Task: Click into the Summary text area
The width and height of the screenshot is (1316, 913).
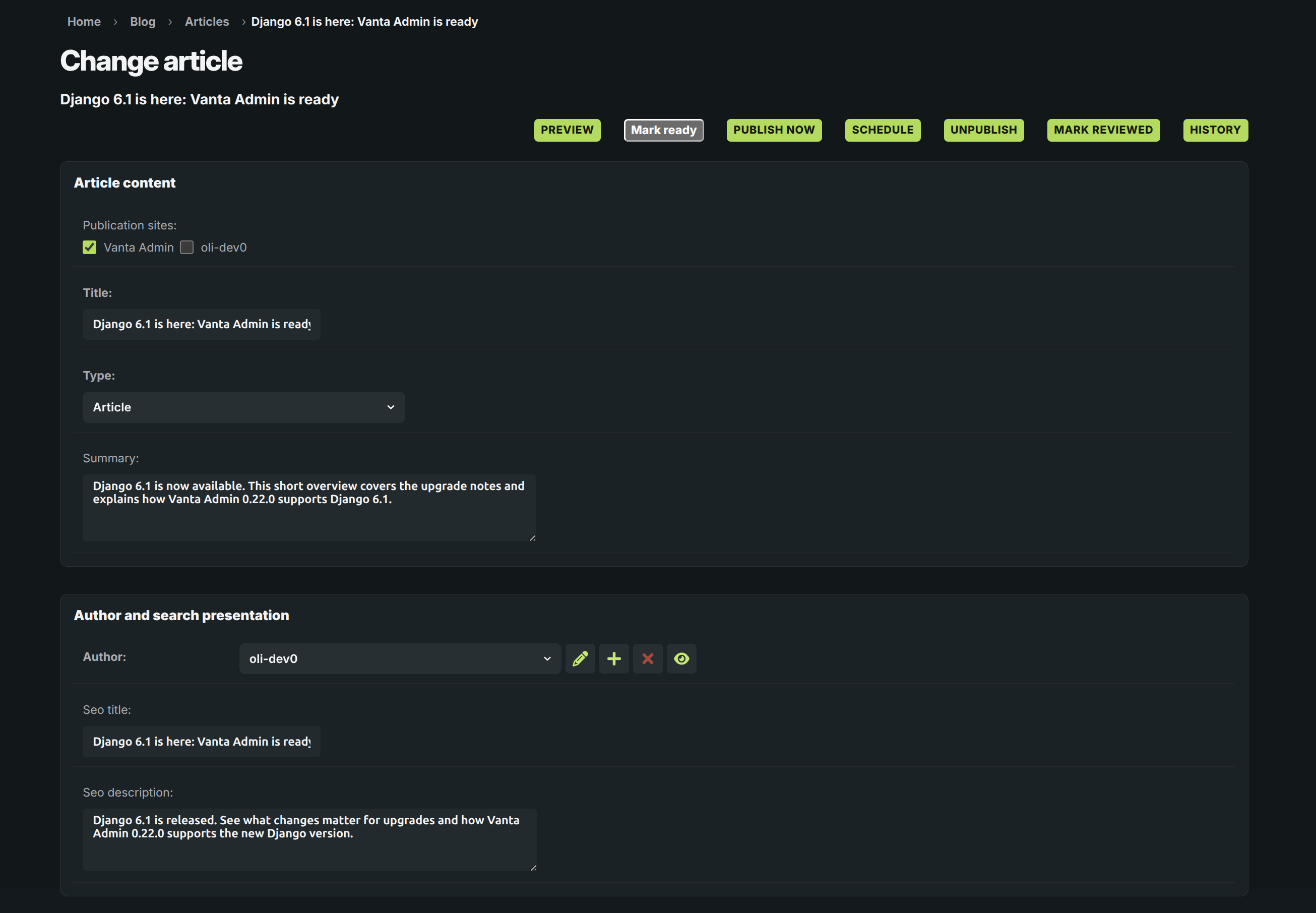Action: (309, 507)
